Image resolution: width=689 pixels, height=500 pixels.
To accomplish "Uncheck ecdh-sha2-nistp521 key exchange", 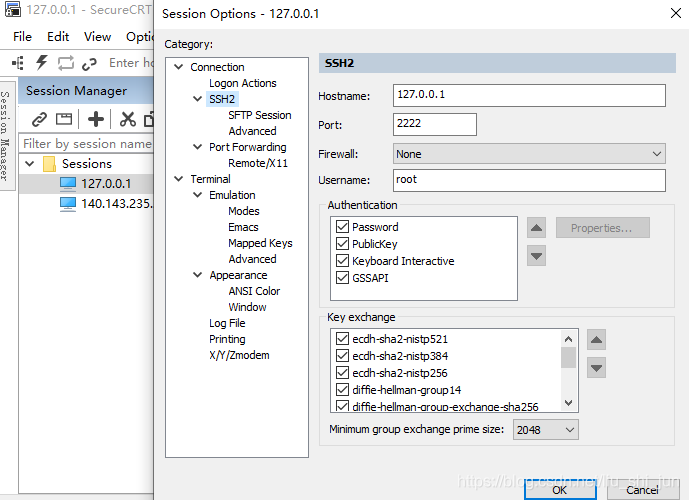I will click(x=342, y=338).
